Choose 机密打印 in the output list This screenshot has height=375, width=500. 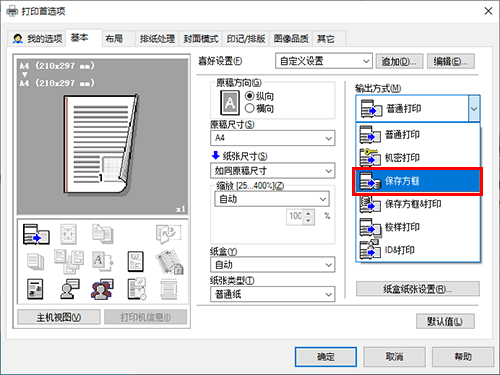pos(418,157)
